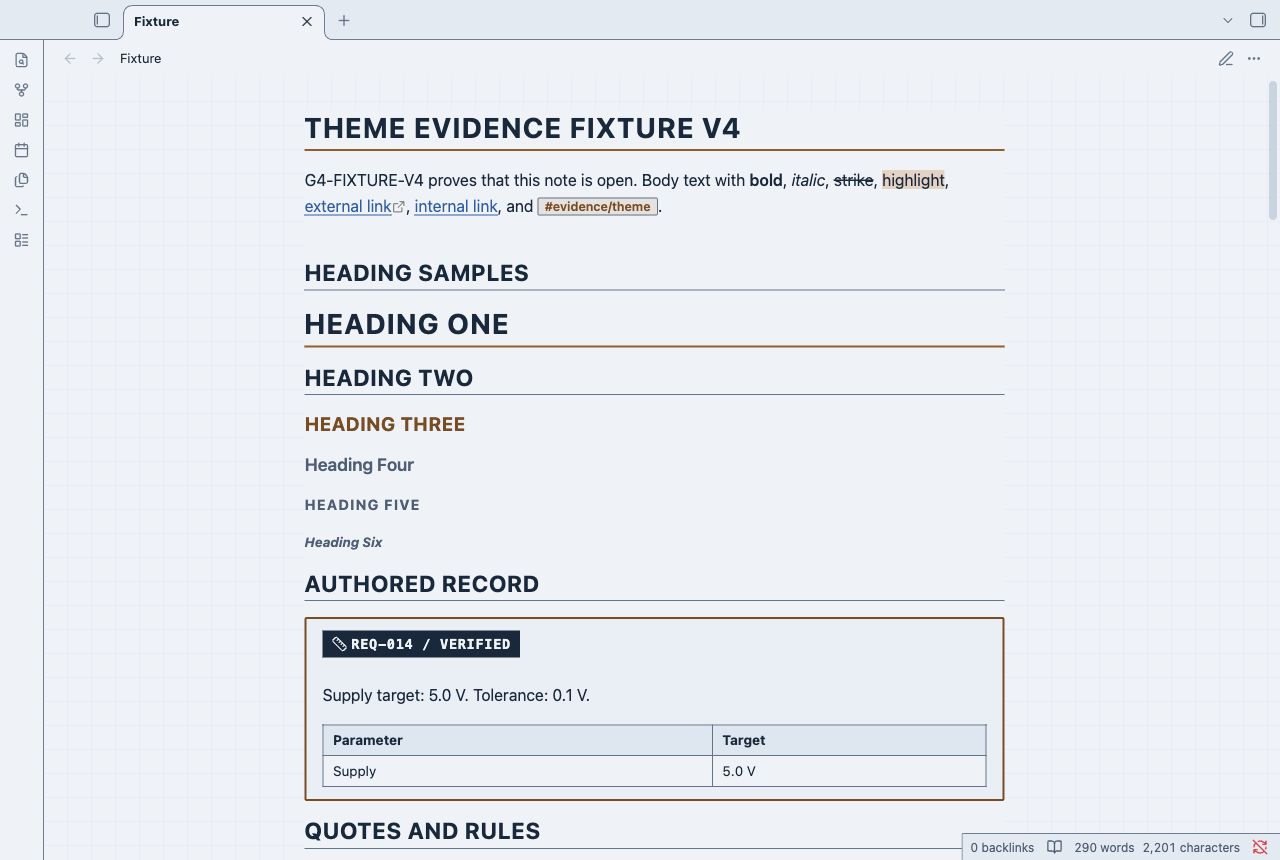The height and width of the screenshot is (860, 1280).
Task: Click the HEADING THREE heading
Action: coord(385,424)
